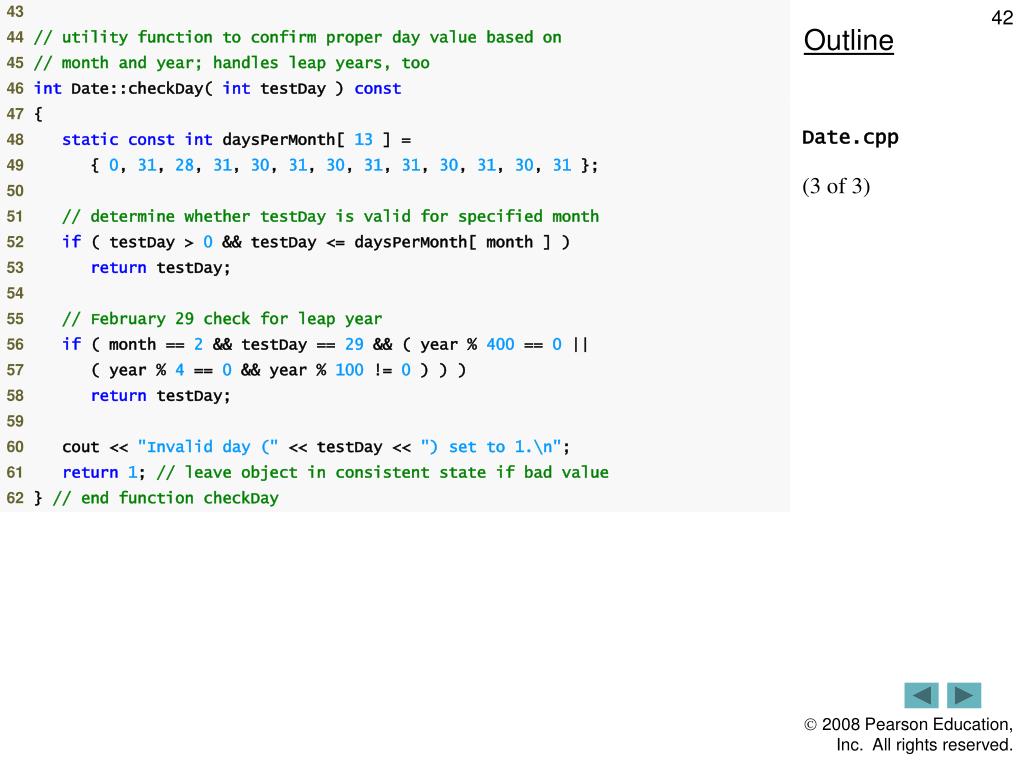Click 'int Date::checkDay( int testDay ) const' line
This screenshot has width=1024, height=768.
[x=217, y=88]
